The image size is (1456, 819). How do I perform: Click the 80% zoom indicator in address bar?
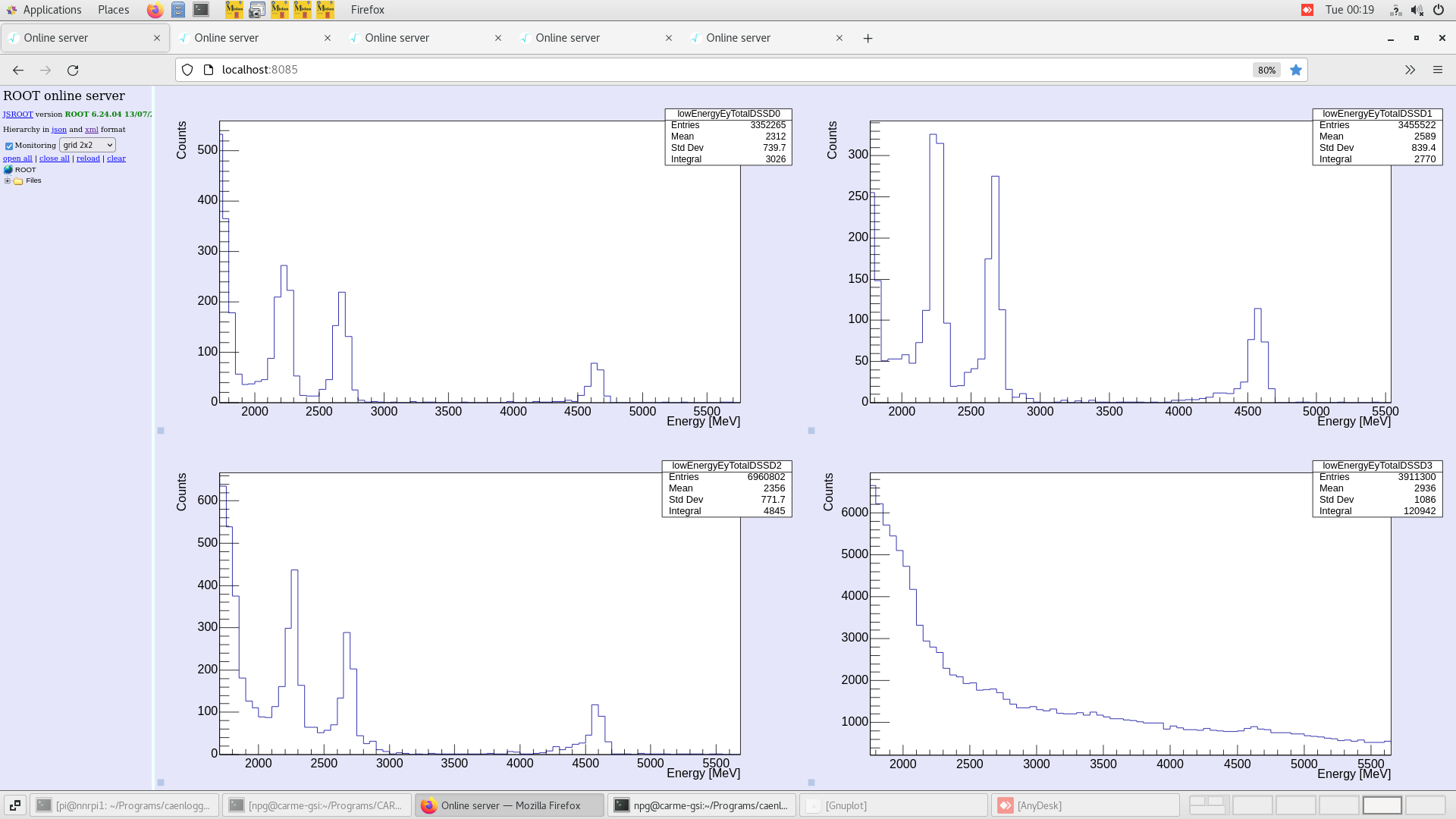tap(1266, 70)
